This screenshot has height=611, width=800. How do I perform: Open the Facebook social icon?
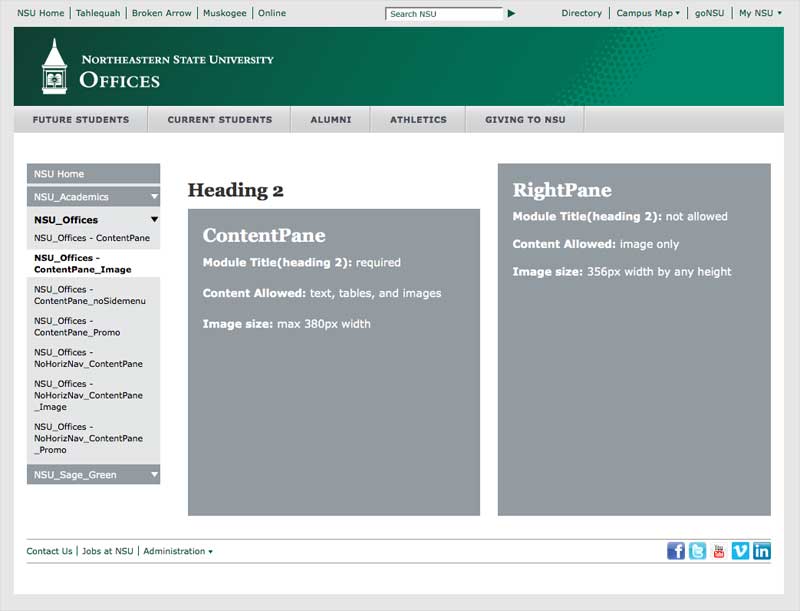(x=676, y=551)
